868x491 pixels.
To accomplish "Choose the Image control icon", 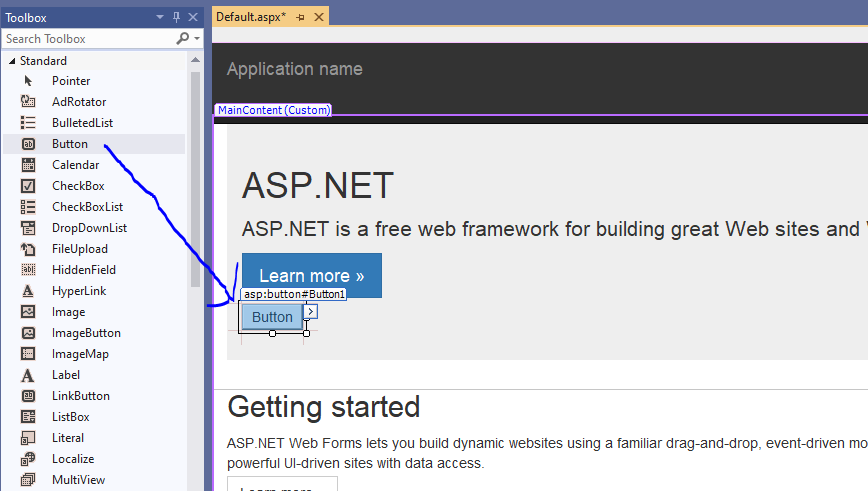I will click(x=28, y=312).
